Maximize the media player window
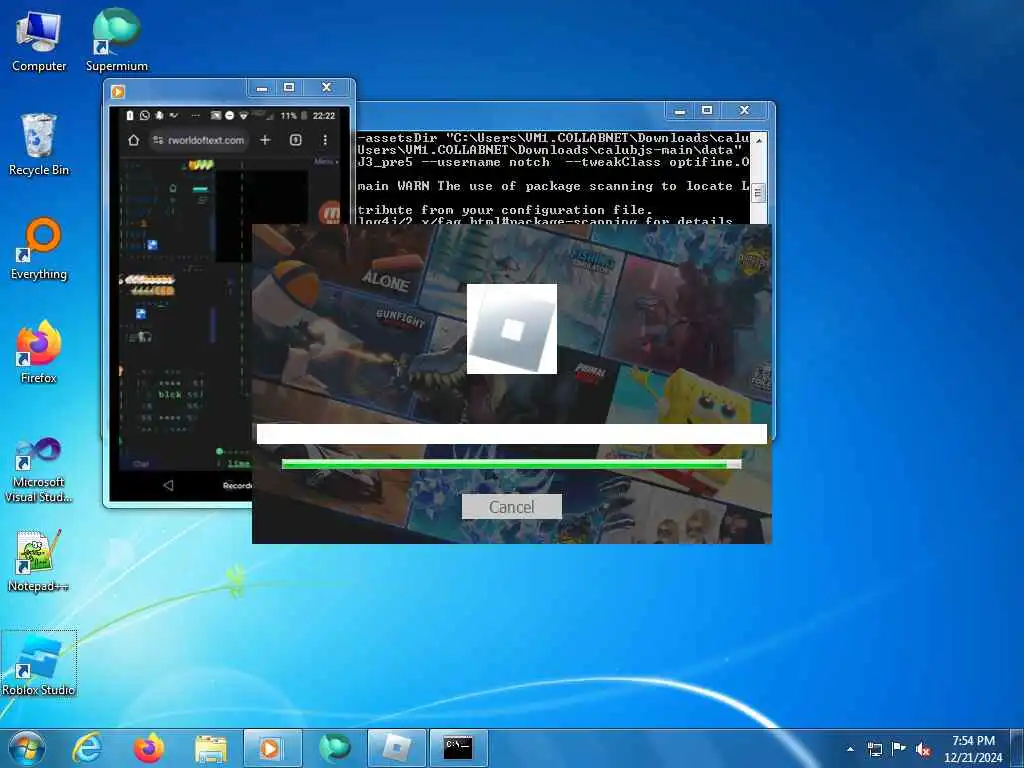Screen dimensions: 1024x768 point(289,88)
